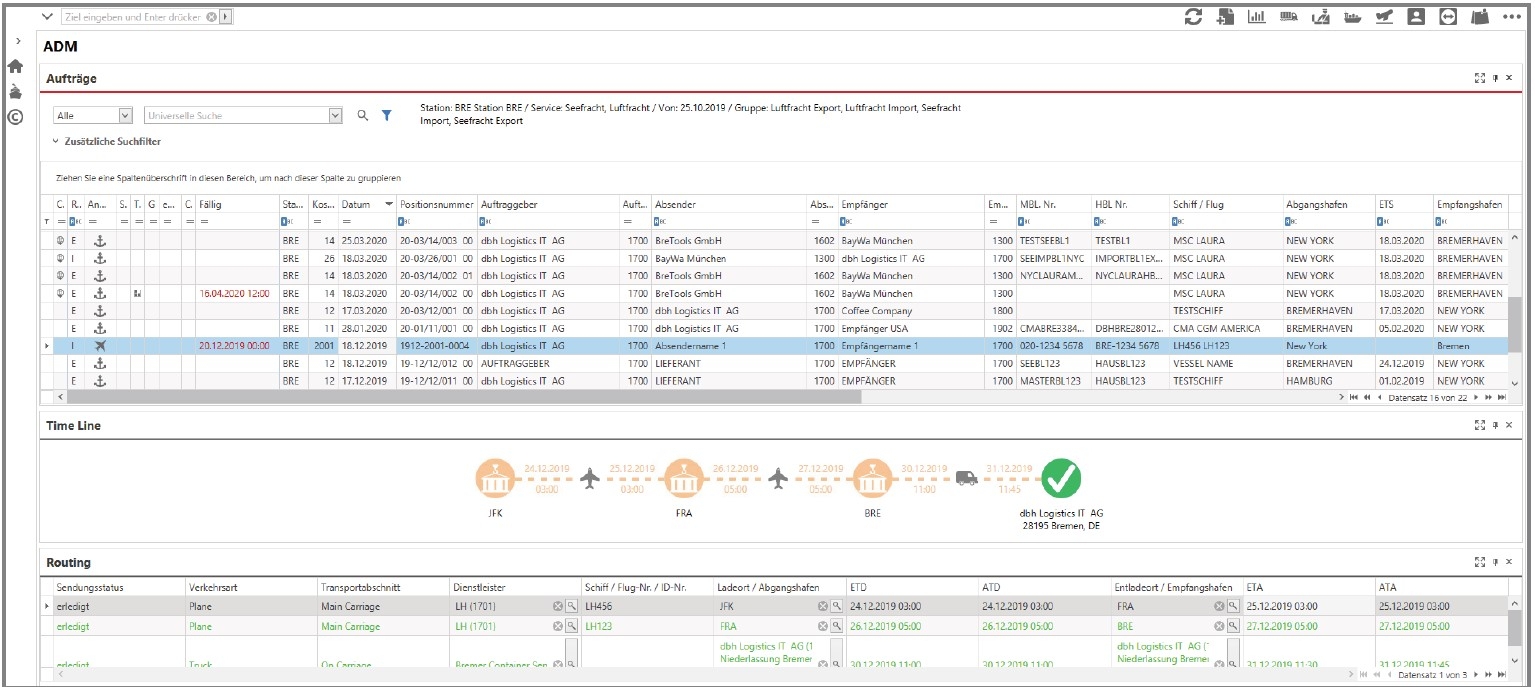
Task: Open the 'Alle' dropdown
Action: click(125, 116)
